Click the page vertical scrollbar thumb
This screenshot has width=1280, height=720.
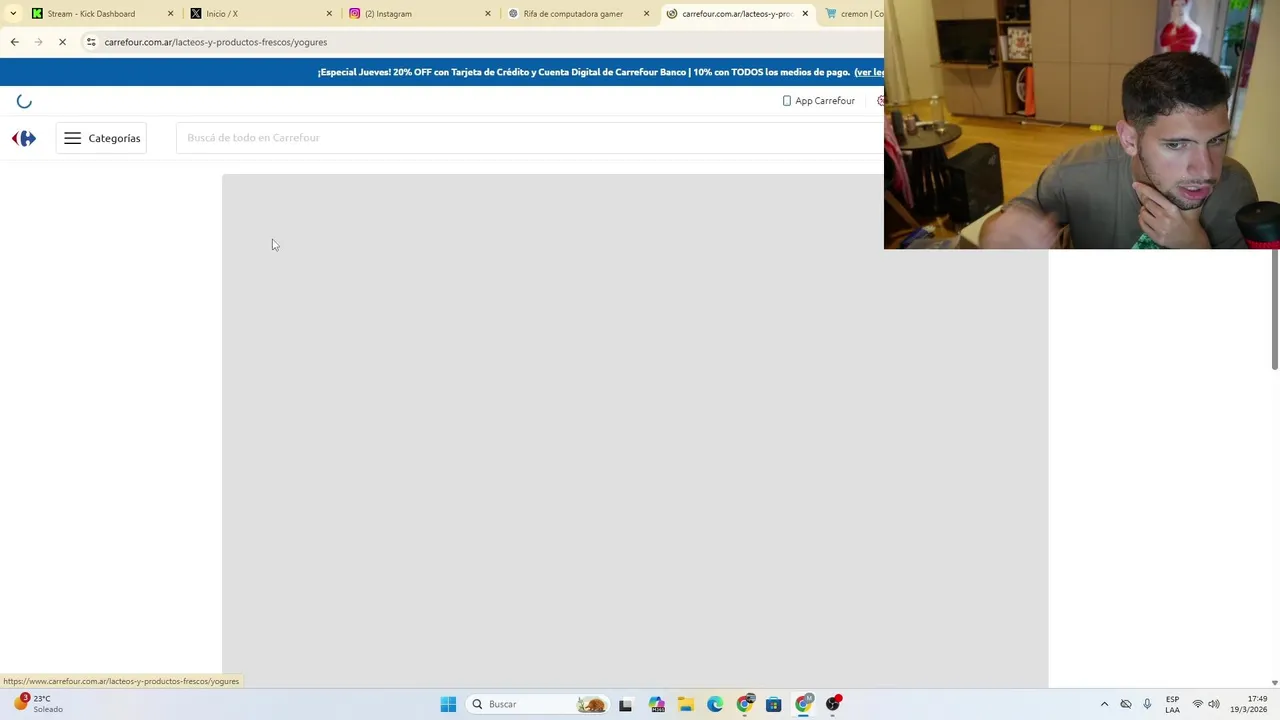click(1274, 309)
